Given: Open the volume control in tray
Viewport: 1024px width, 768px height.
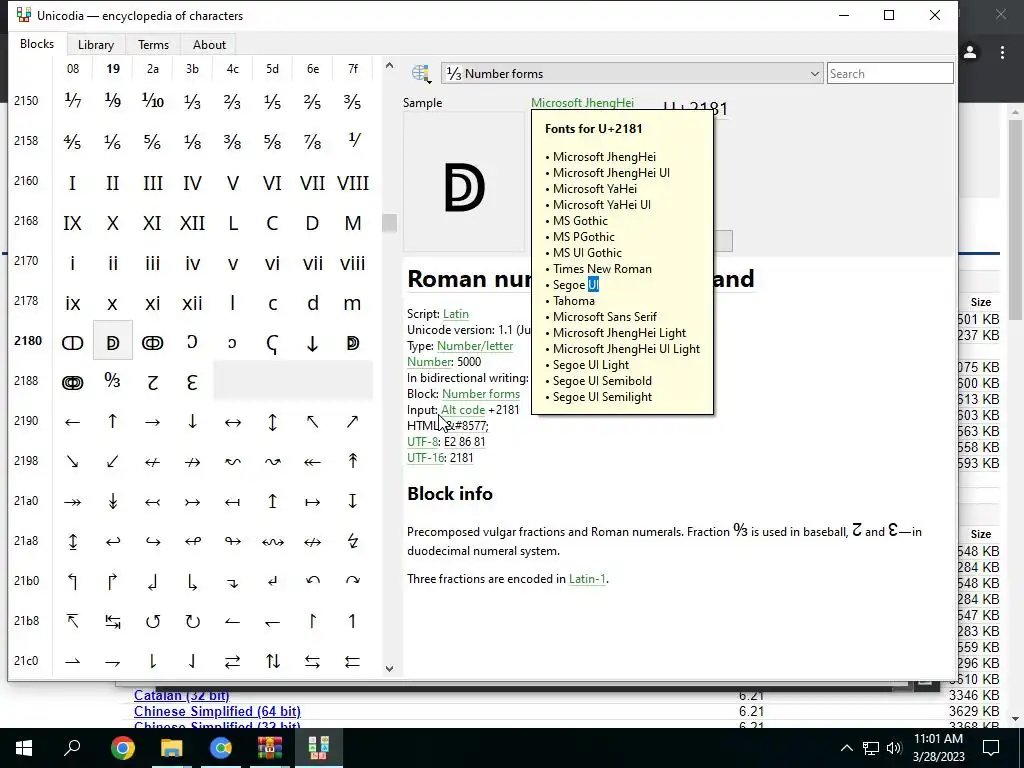Looking at the screenshot, I should tap(894, 748).
